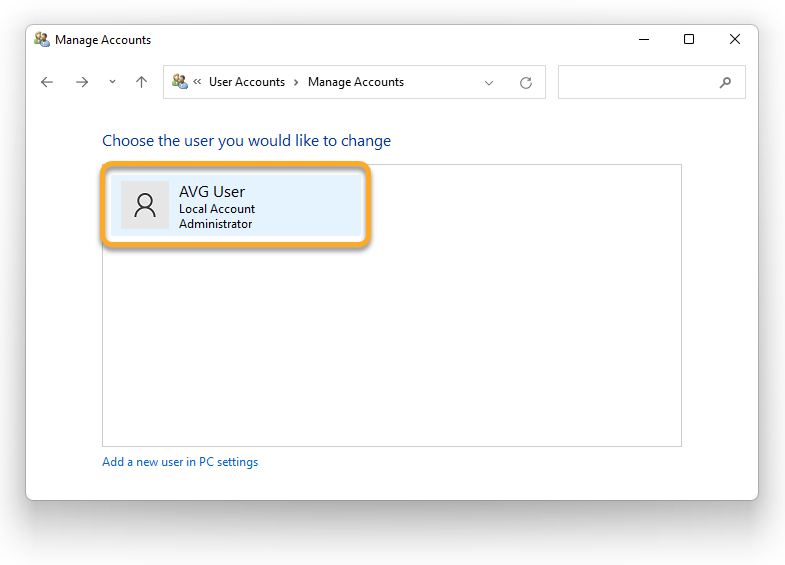Select the AVG User account name

click(212, 192)
